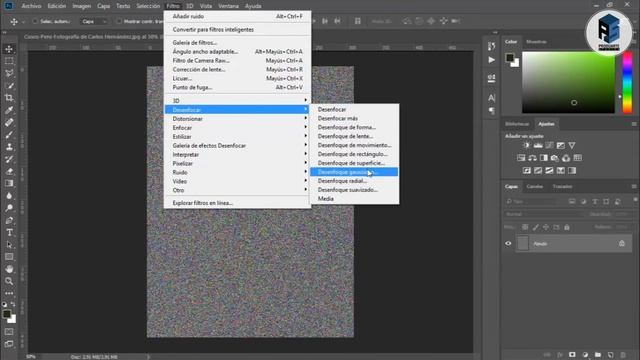Click the layer search field in Capas
Viewport: 640px width, 360px height.
(535, 201)
